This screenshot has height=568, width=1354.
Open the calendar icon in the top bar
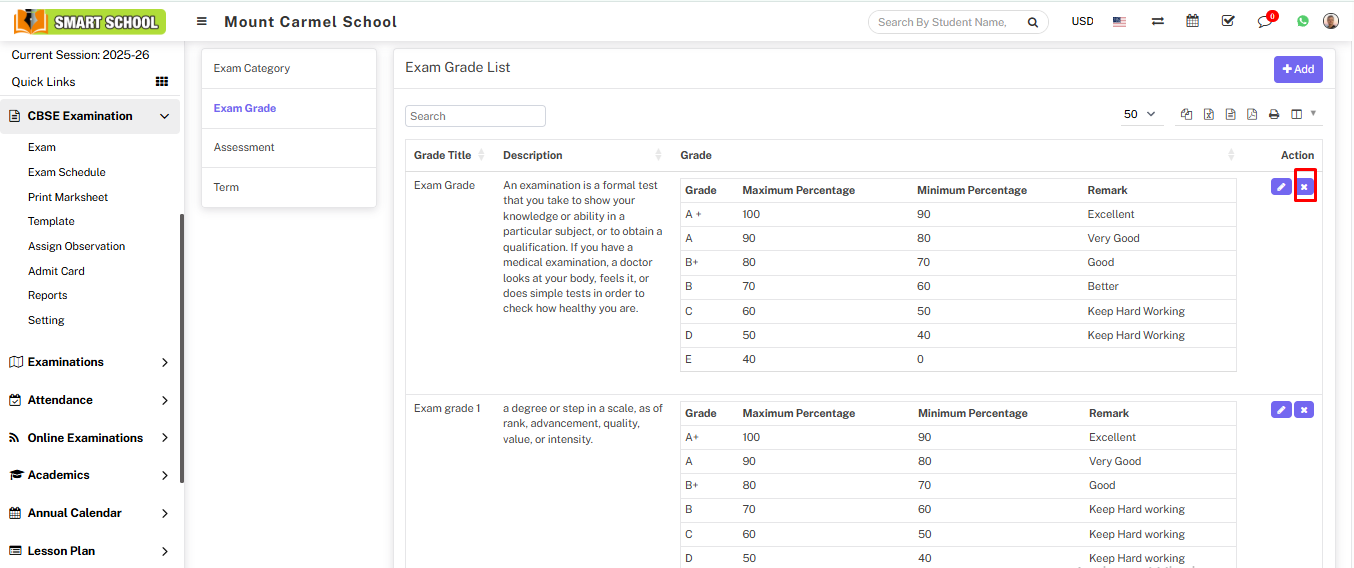(1192, 21)
